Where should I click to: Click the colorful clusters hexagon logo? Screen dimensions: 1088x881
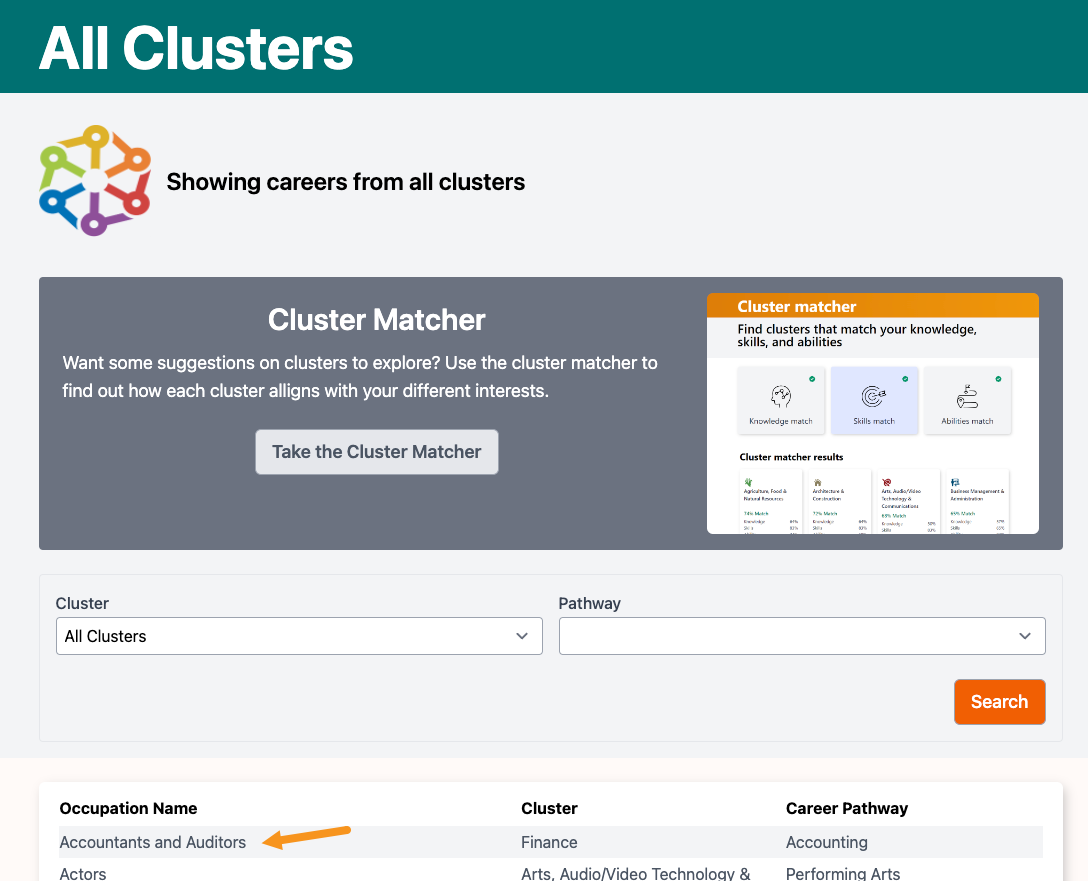click(95, 180)
